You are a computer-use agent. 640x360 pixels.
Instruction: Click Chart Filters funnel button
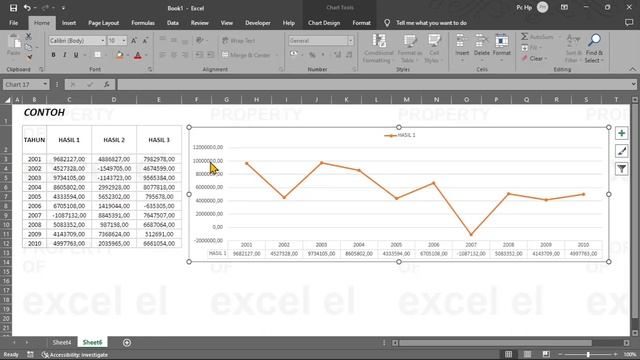click(622, 169)
